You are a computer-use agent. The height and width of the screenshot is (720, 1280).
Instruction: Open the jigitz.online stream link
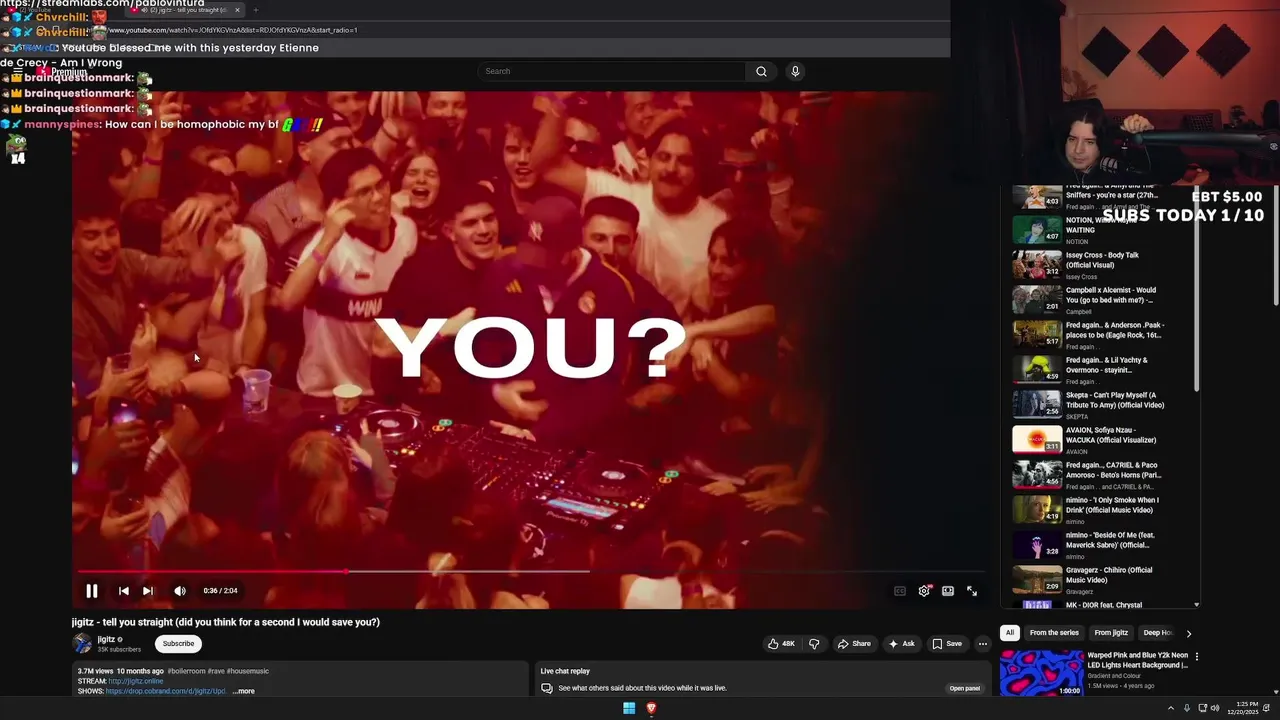136,681
